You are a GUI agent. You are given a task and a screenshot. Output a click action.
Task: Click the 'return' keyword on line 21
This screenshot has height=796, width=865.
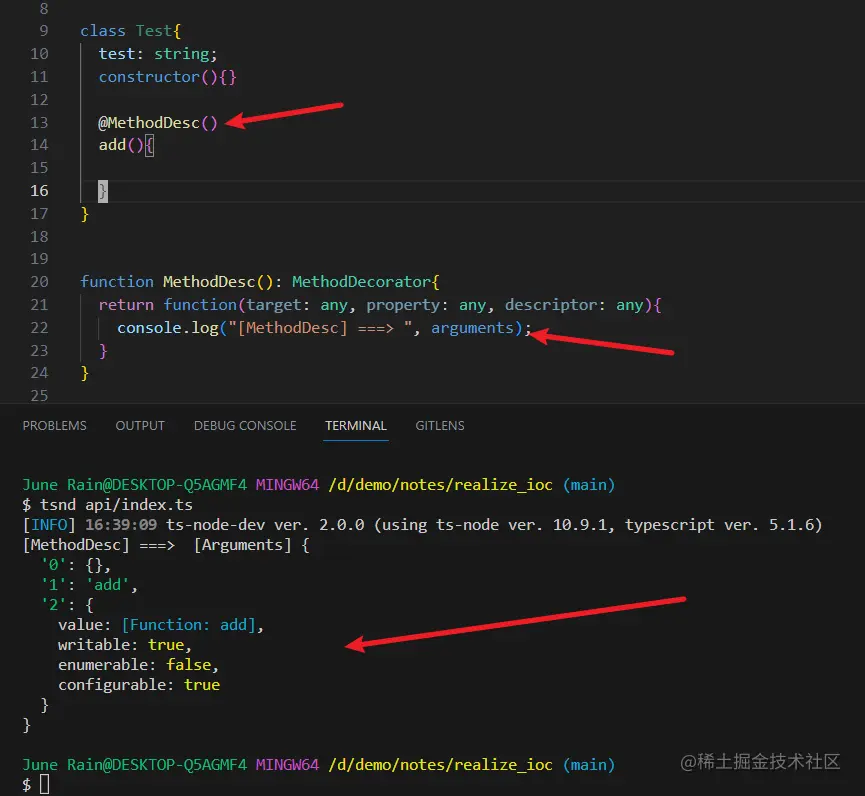[x=126, y=305]
